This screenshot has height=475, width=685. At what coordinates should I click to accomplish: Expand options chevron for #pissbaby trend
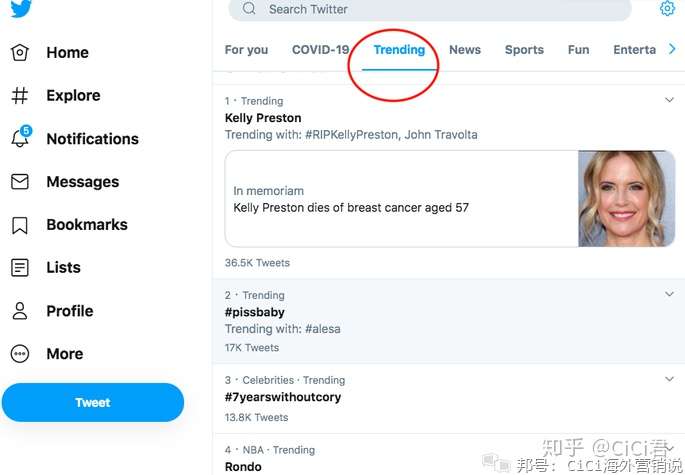[669, 294]
